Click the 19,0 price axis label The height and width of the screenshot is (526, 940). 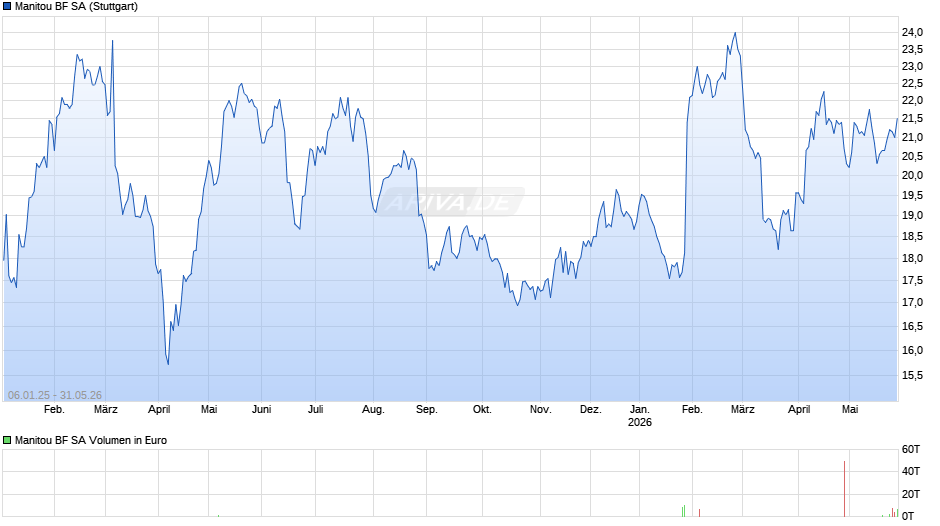tap(912, 215)
